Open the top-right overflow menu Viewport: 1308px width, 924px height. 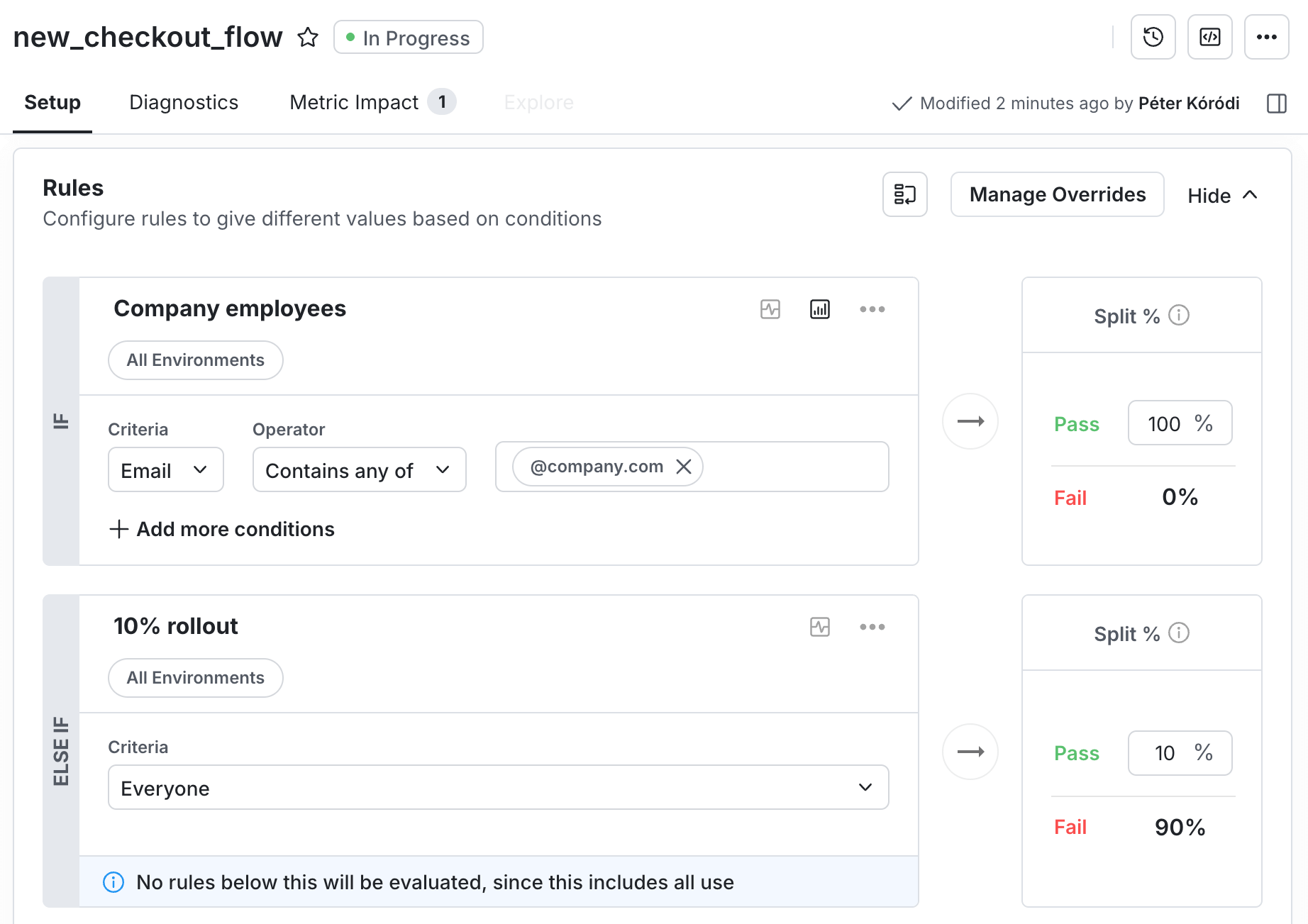pyautogui.click(x=1266, y=37)
